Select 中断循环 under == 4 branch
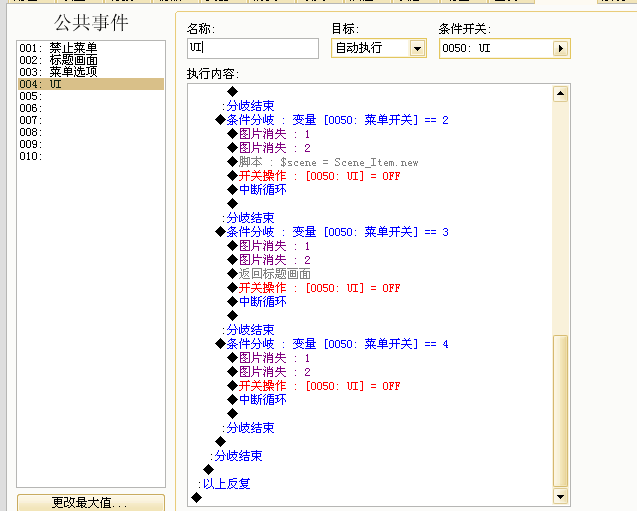 257,400
